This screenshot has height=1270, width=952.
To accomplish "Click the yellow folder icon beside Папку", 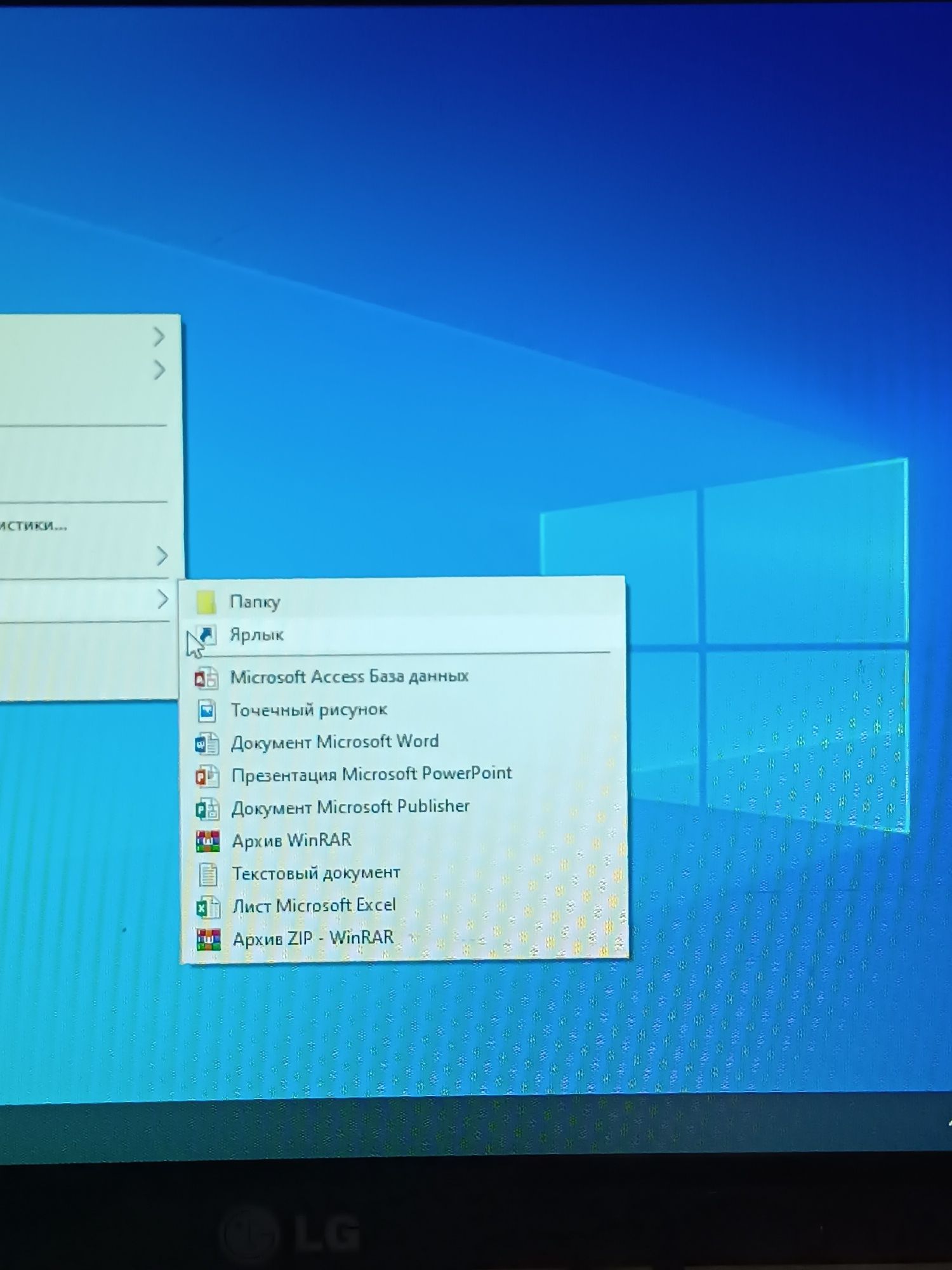I will tap(205, 602).
